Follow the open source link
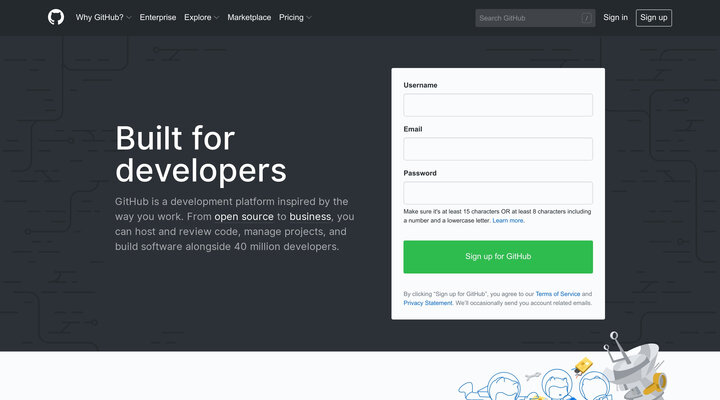The width and height of the screenshot is (720, 400). (244, 217)
